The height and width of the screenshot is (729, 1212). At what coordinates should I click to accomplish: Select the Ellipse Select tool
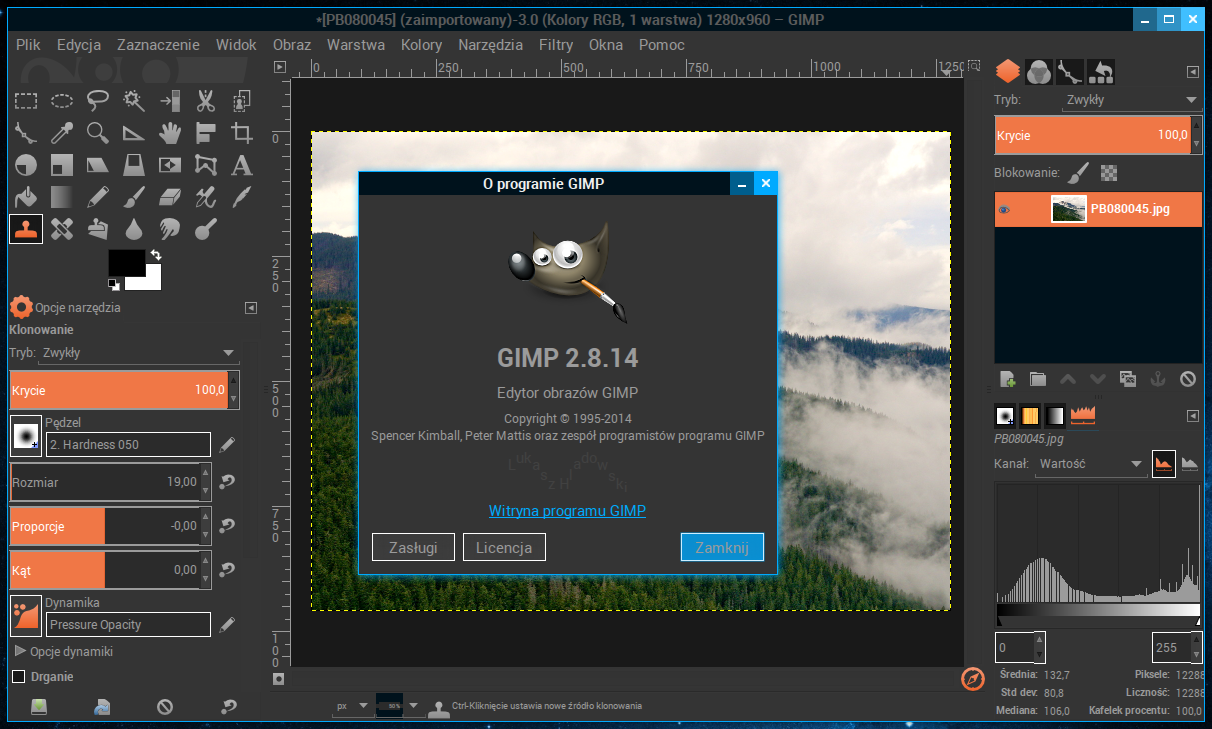pos(62,100)
